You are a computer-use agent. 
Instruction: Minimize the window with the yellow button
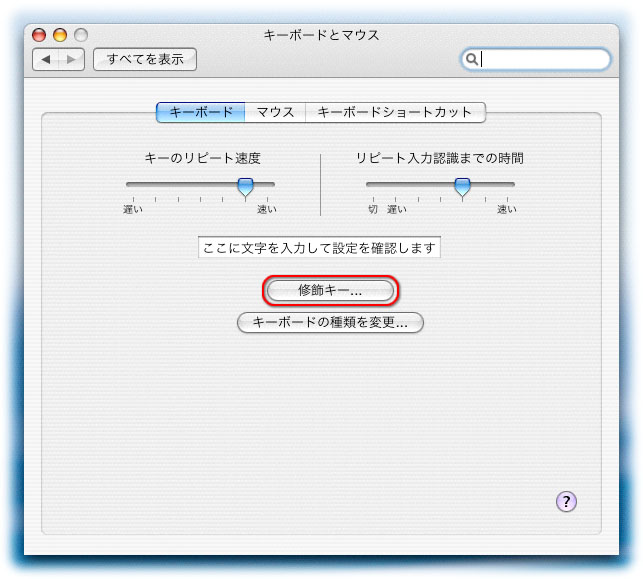pyautogui.click(x=58, y=35)
